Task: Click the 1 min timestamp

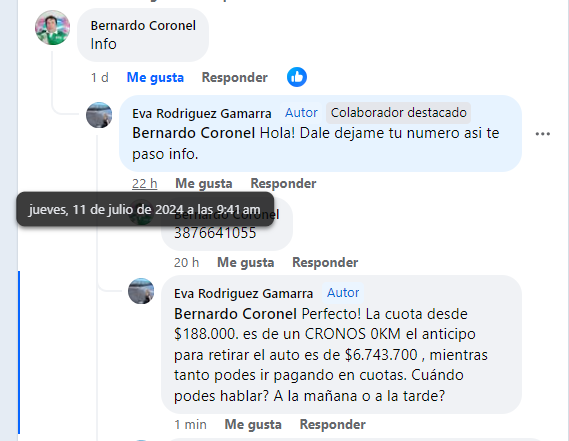Action: coord(190,424)
